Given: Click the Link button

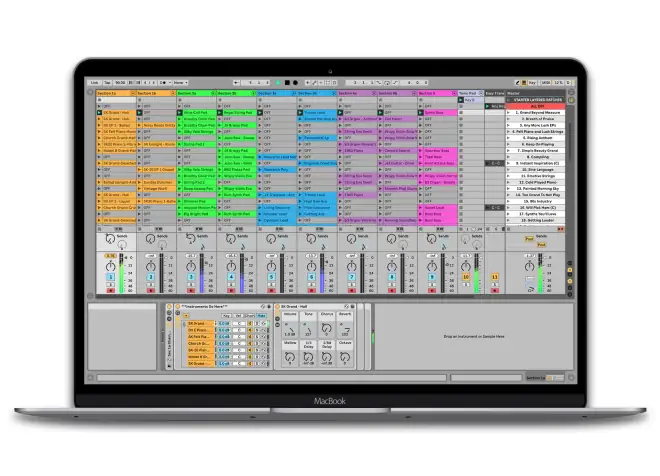Looking at the screenshot, I should [x=95, y=82].
